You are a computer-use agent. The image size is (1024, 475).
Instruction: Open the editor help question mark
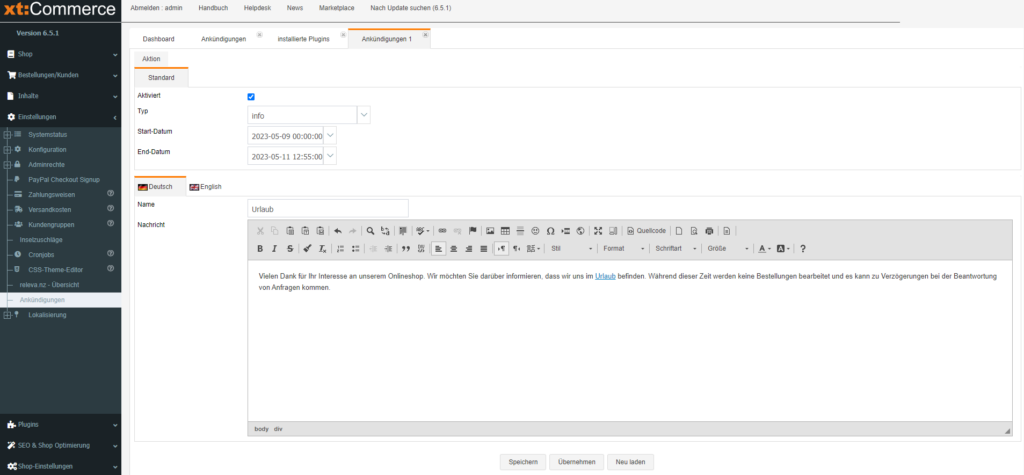pos(802,248)
